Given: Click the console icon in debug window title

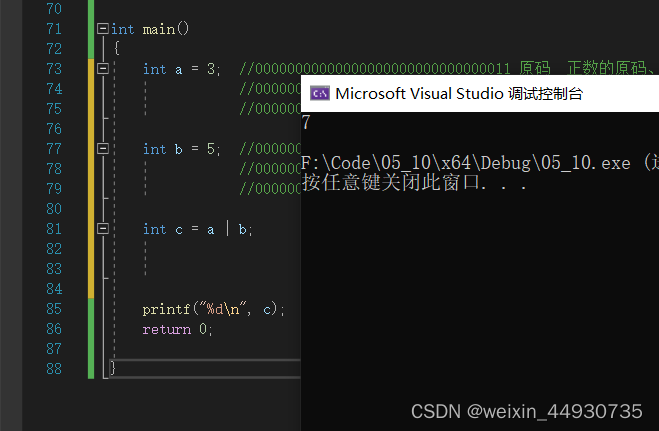Looking at the screenshot, I should [x=320, y=93].
